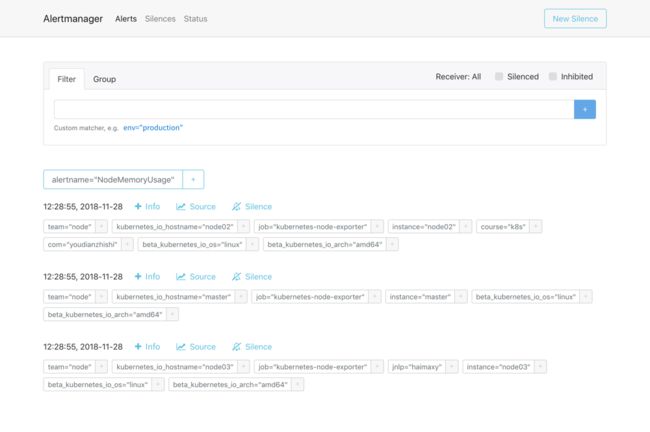Expand Info for the node03 alert
Image resolution: width=650 pixels, height=432 pixels.
[x=147, y=347]
